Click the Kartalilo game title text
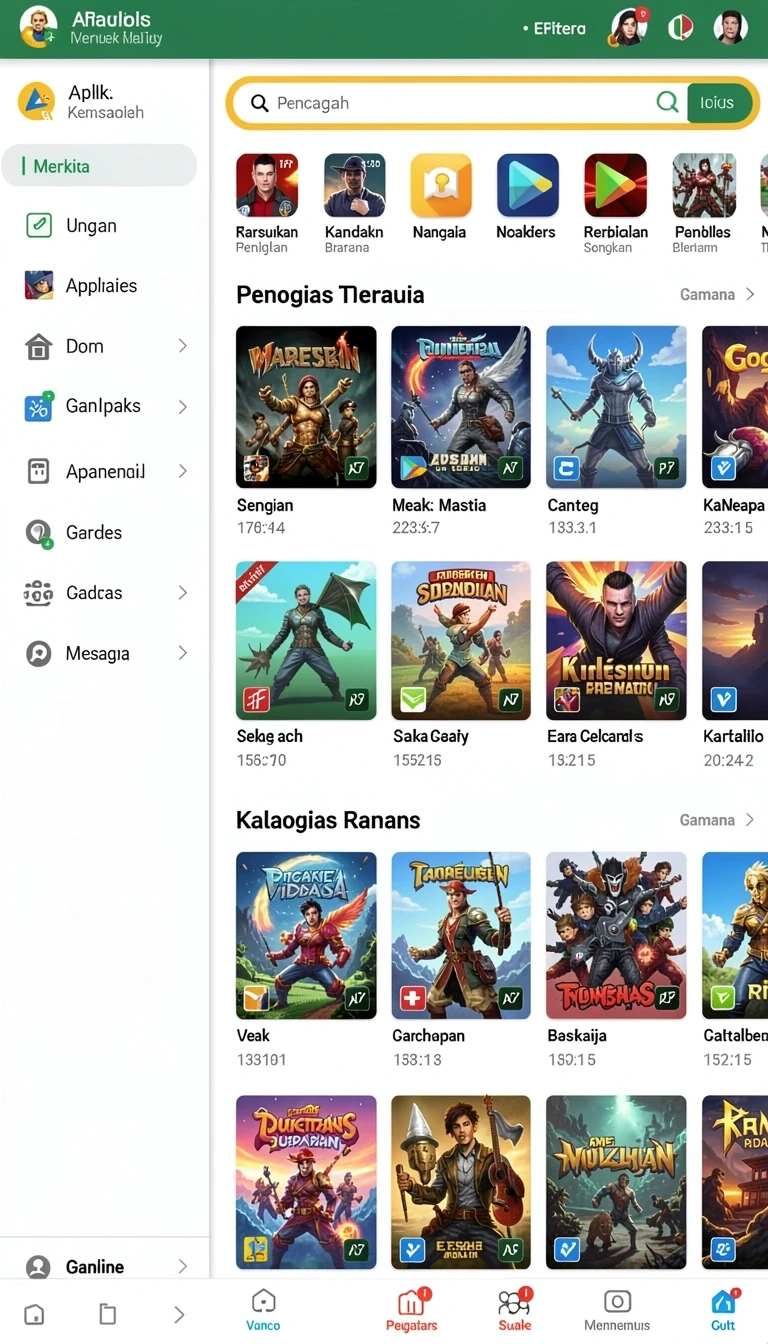This screenshot has height=1344, width=768. coord(734,736)
